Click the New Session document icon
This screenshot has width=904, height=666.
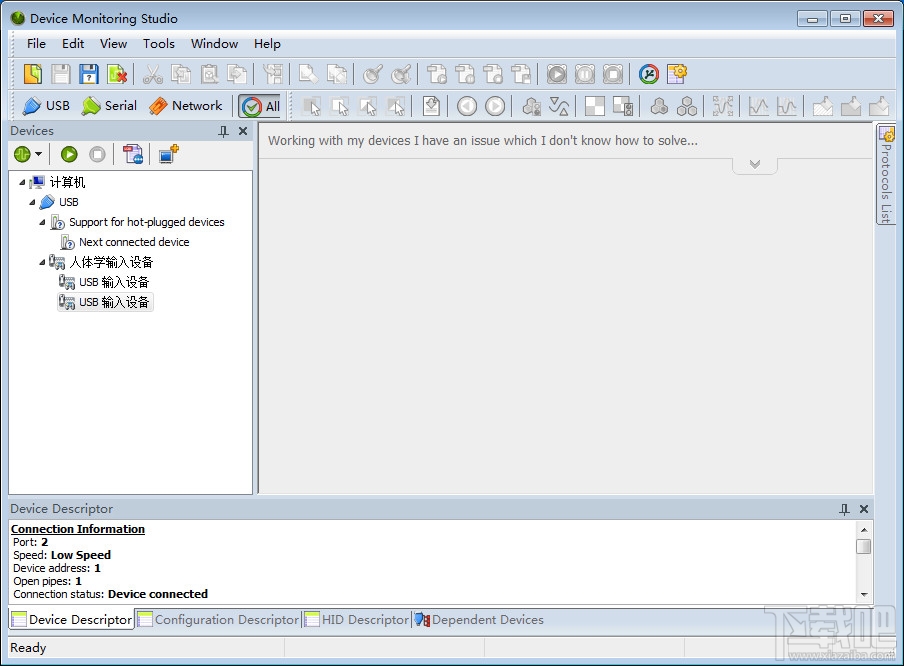pyautogui.click(x=33, y=74)
